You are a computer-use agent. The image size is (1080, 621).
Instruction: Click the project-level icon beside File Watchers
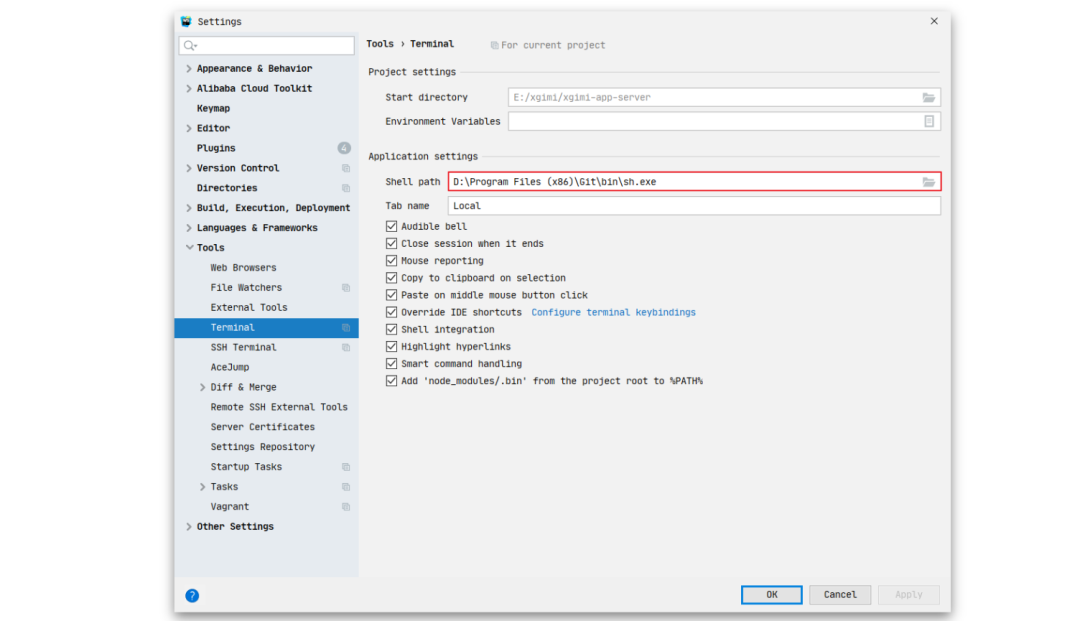tap(346, 288)
